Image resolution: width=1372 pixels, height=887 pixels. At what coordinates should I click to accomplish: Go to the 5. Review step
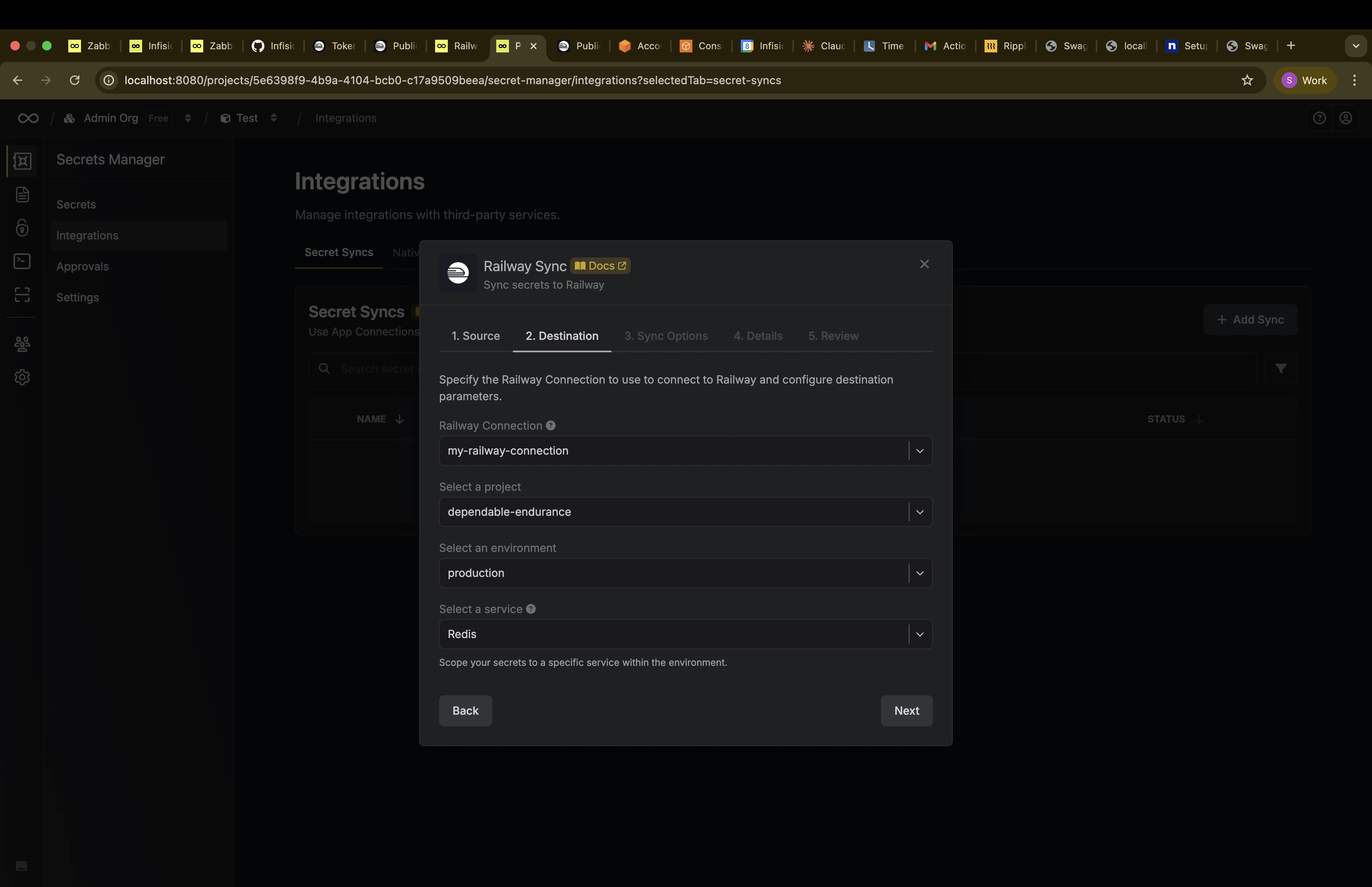tap(833, 336)
